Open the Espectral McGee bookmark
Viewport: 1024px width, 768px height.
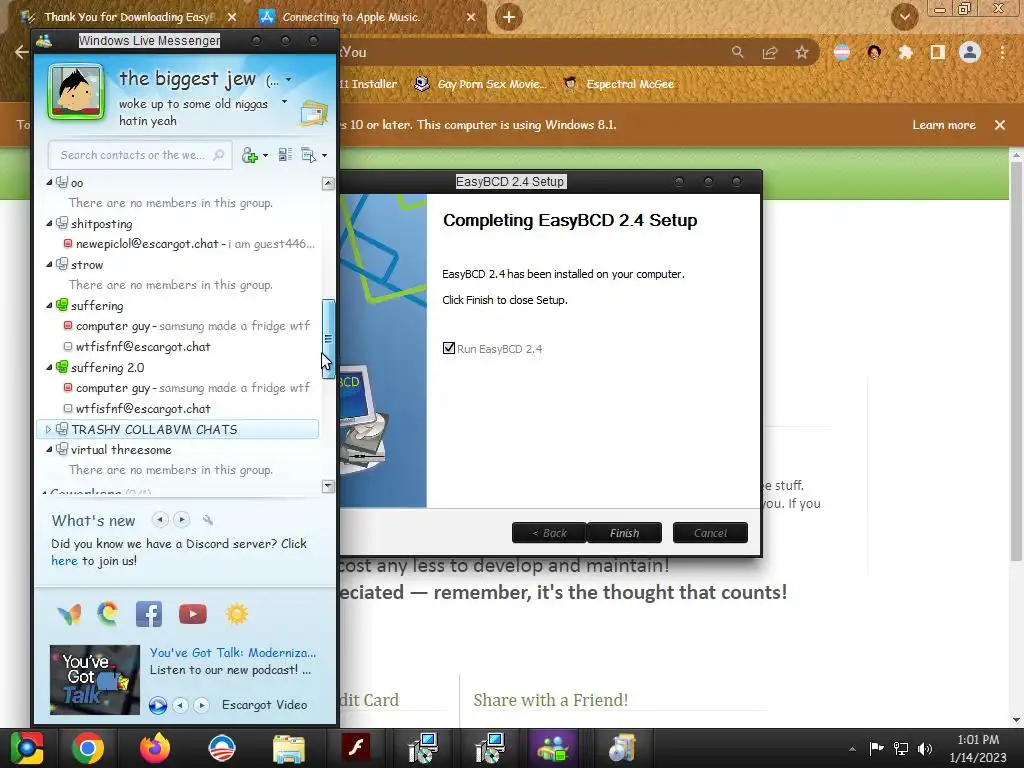(618, 84)
